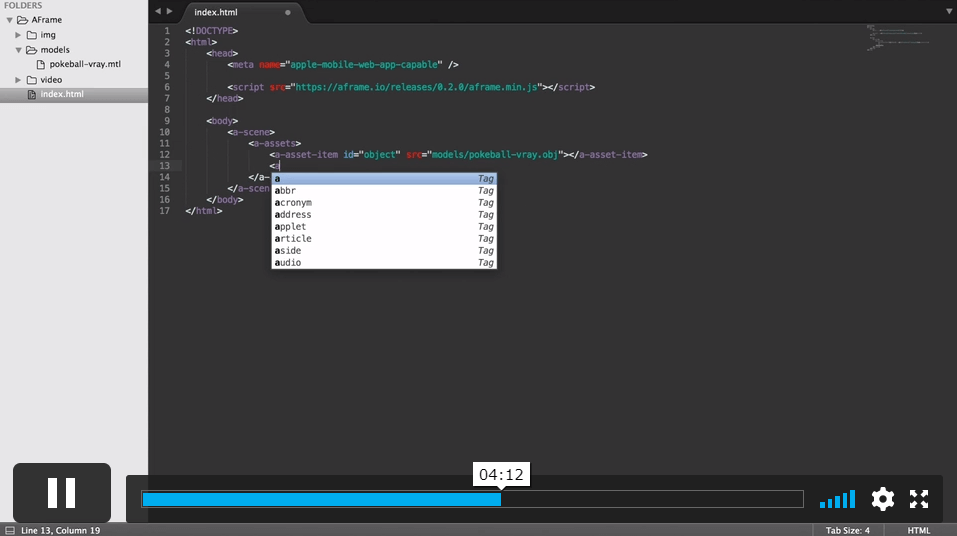Enter fullscreen video mode
This screenshot has width=957, height=536.
click(919, 499)
